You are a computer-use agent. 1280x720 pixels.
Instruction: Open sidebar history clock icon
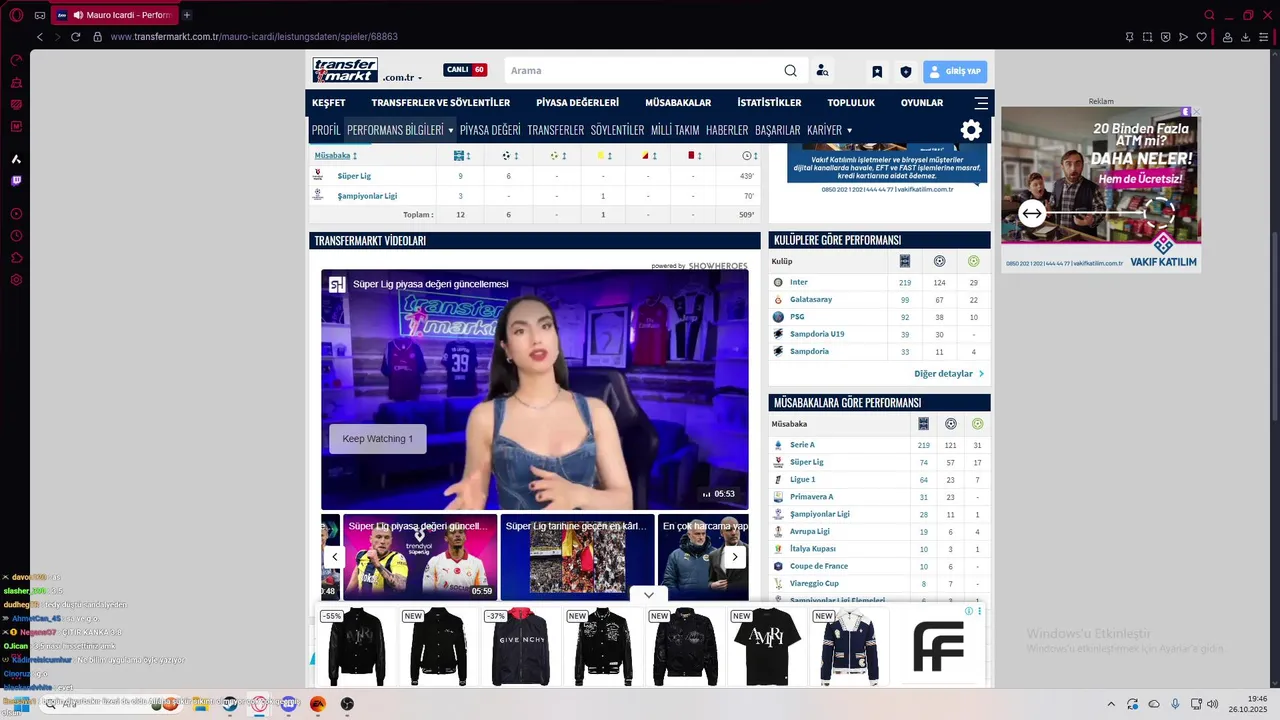(16, 236)
